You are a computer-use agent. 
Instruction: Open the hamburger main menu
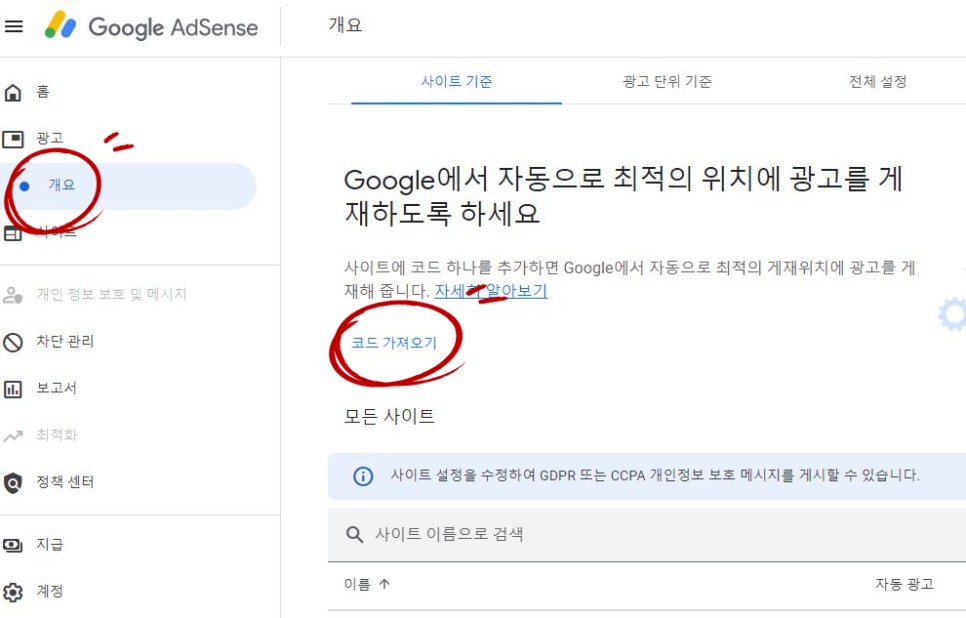click(x=14, y=26)
